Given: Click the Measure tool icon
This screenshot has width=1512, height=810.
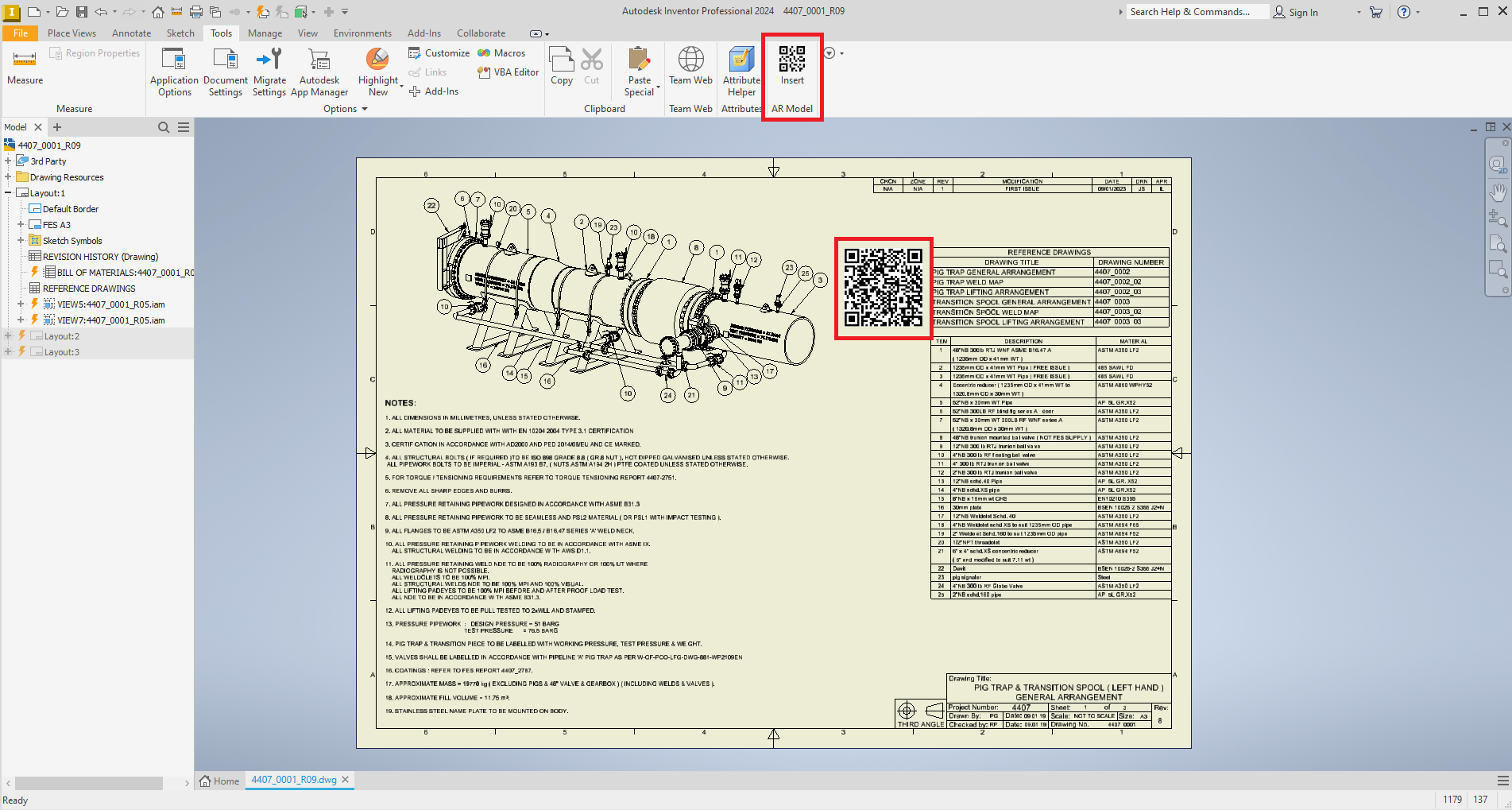Looking at the screenshot, I should pos(25,60).
